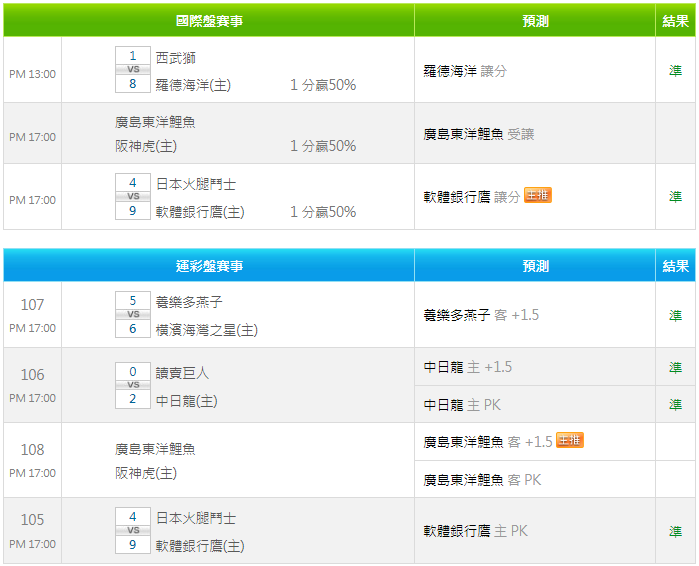
Task: Open the 養樂多燕子 team in game 107
Action: click(189, 302)
